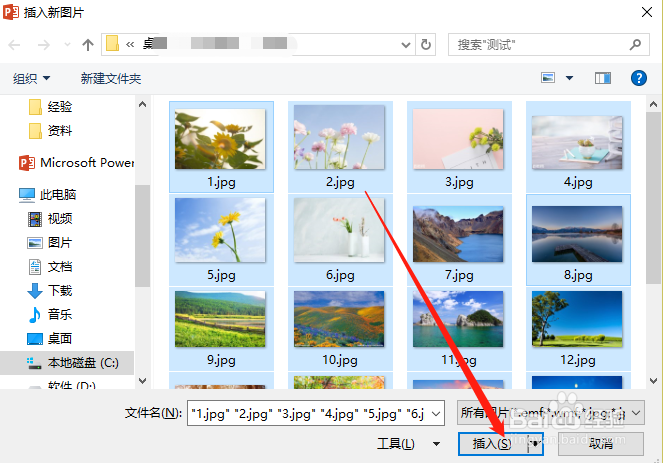Open the 所有图片 file type dropdown
The image size is (663, 463).
[x=551, y=413]
